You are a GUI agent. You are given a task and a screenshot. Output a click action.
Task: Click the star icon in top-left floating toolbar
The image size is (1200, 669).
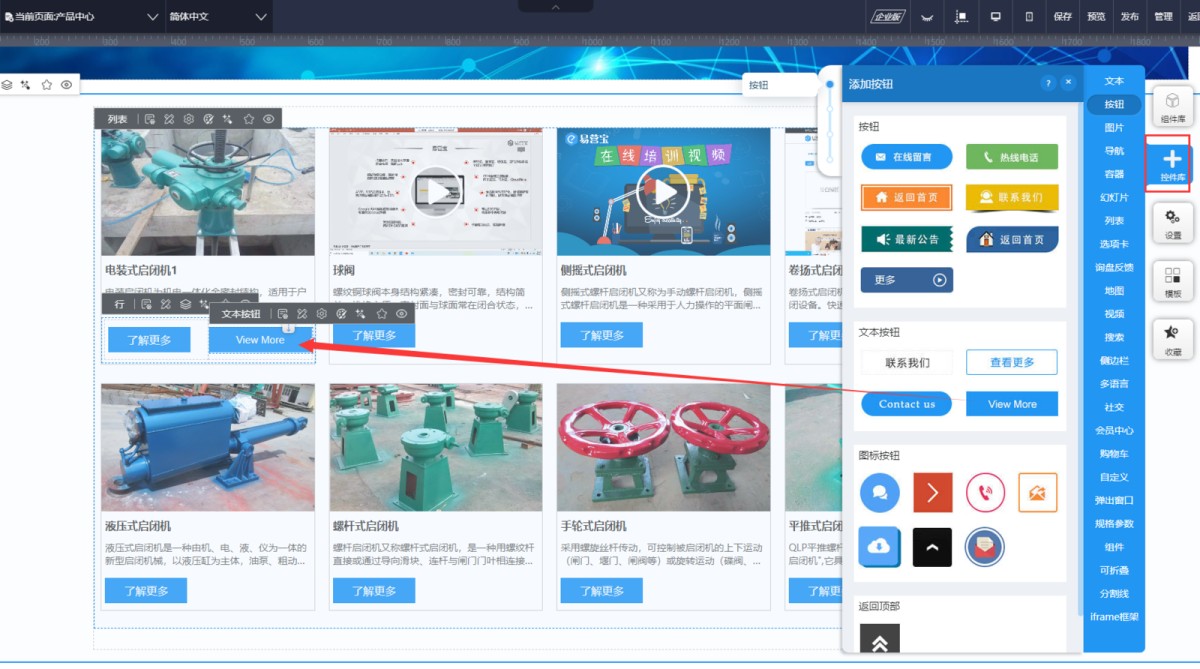click(46, 85)
